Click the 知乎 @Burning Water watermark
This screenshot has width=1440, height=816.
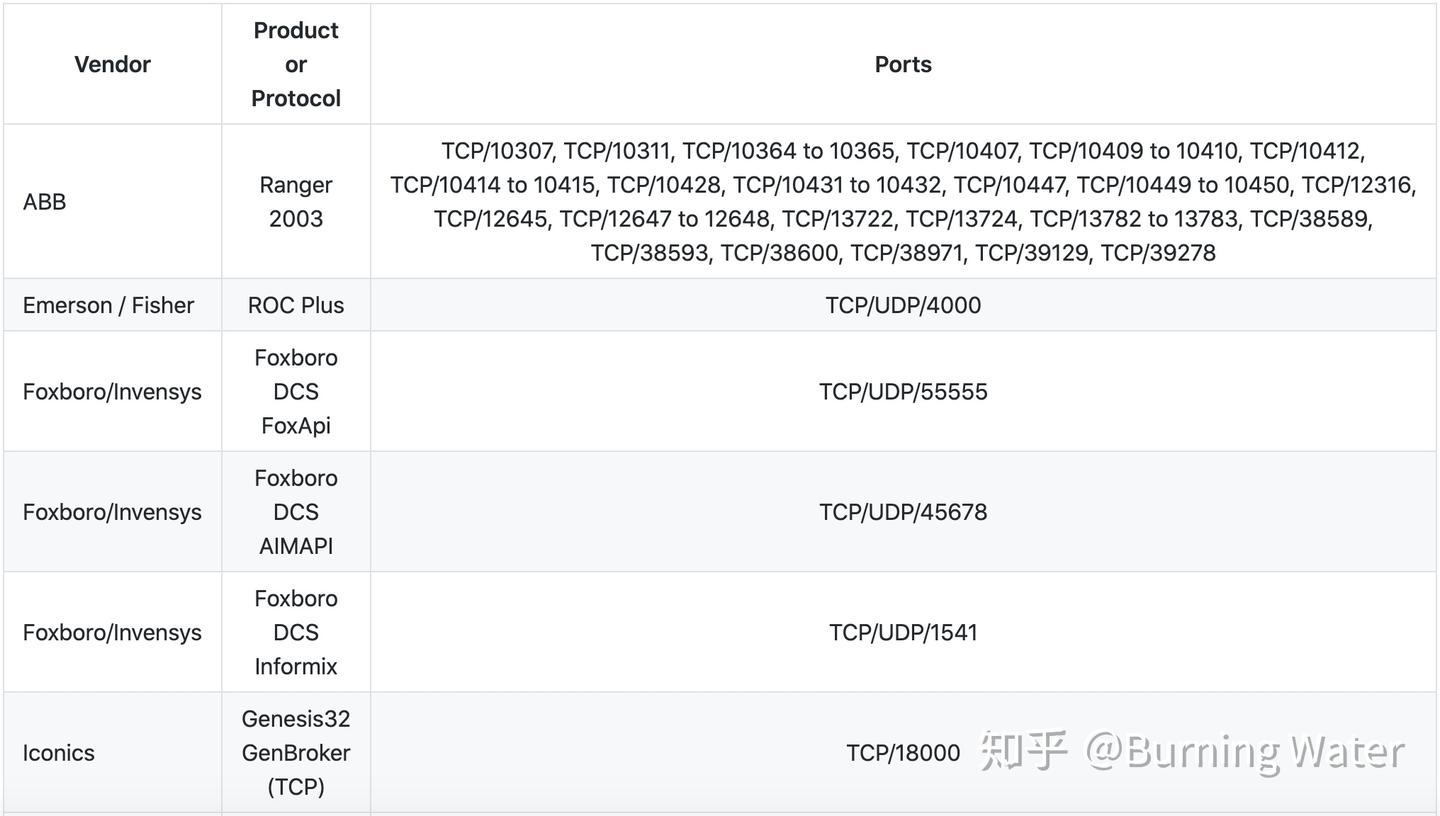pyautogui.click(x=1192, y=751)
